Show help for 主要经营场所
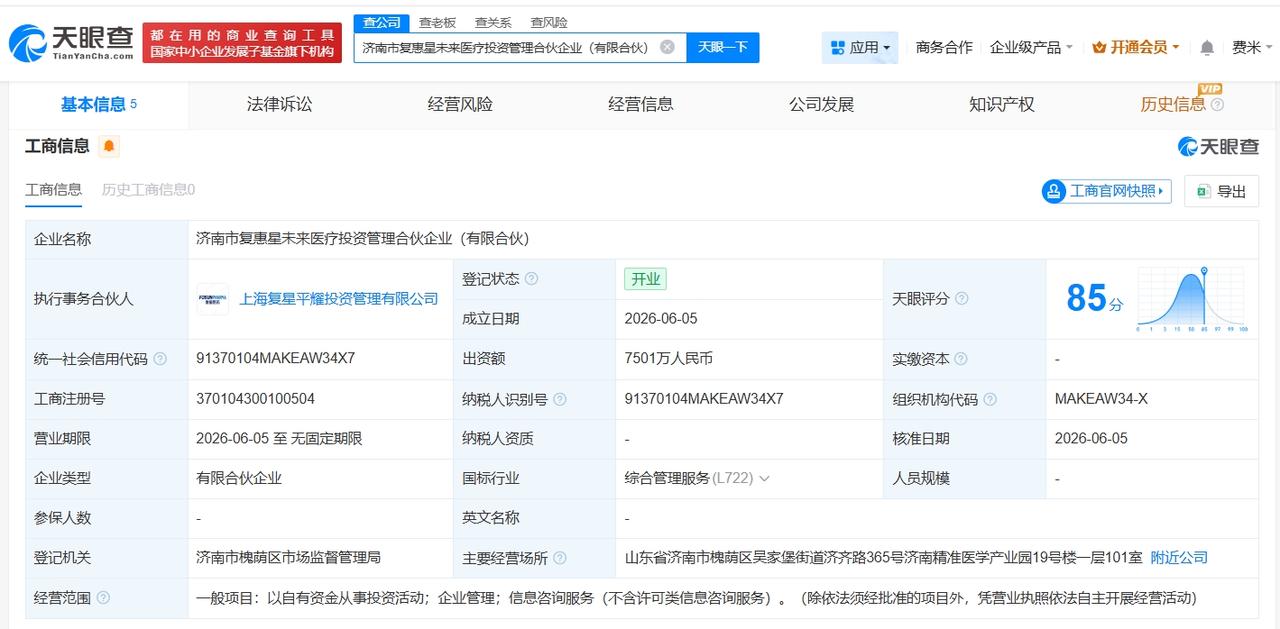The width and height of the screenshot is (1280, 629). click(559, 558)
